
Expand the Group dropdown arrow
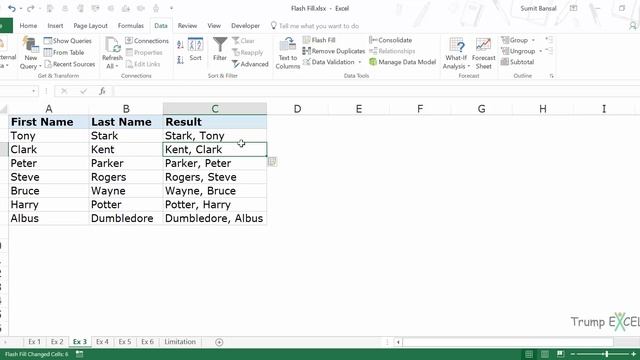[533, 40]
